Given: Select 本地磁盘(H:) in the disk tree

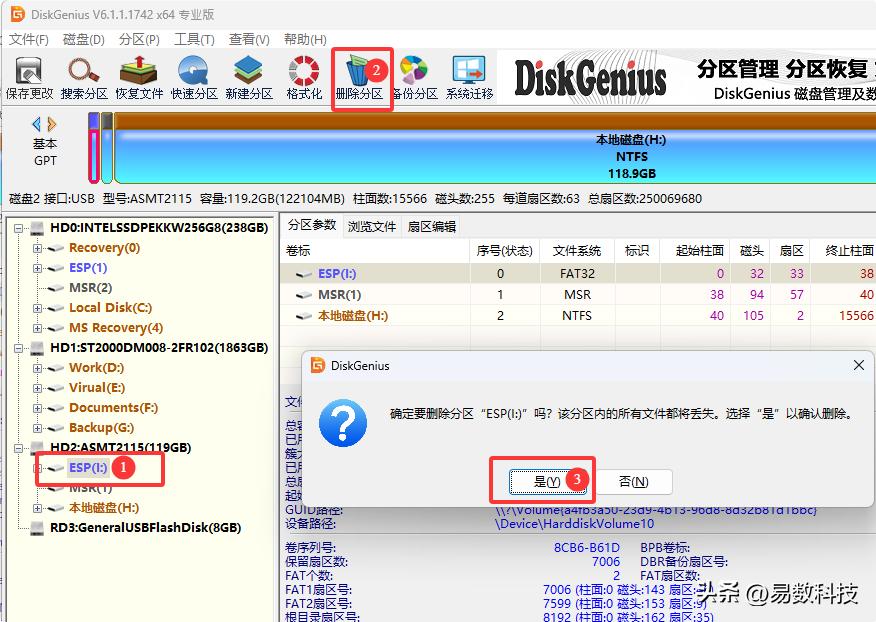Looking at the screenshot, I should (104, 508).
